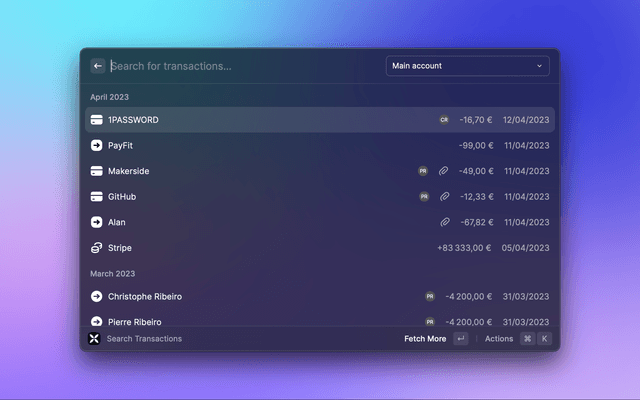Select the Pierre Ribeiro transaction
Screen dimensions: 640x400
(134, 321)
